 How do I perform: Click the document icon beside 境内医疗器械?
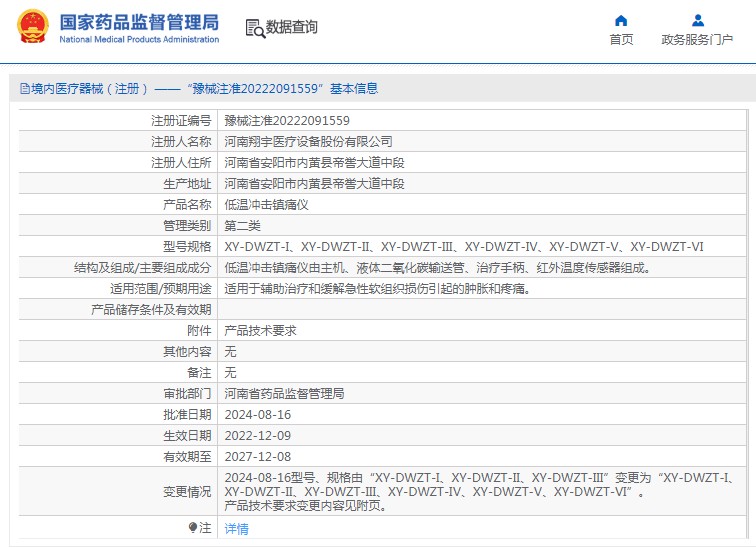pyautogui.click(x=25, y=89)
